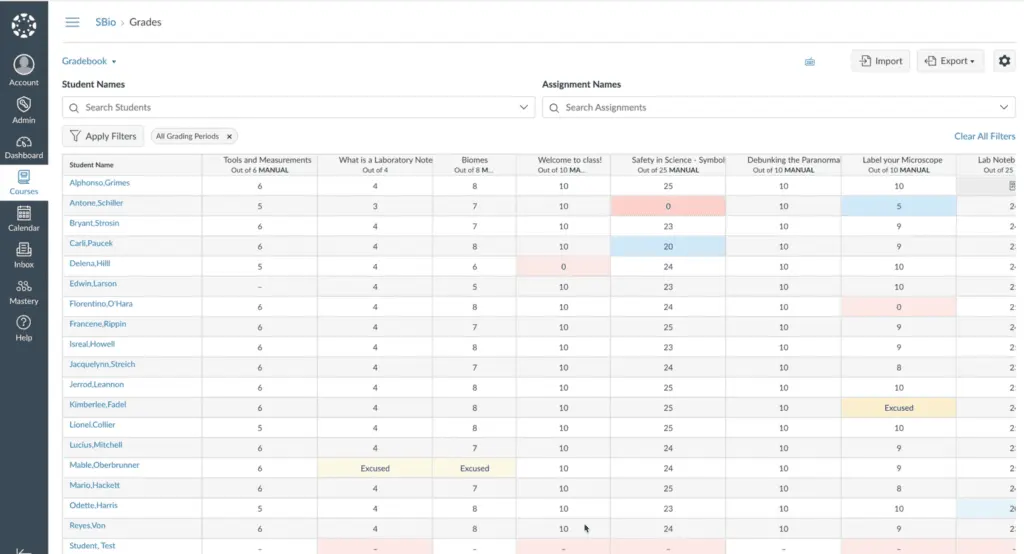Open student Lucius,Mitchell
1024x554 pixels.
(95, 445)
